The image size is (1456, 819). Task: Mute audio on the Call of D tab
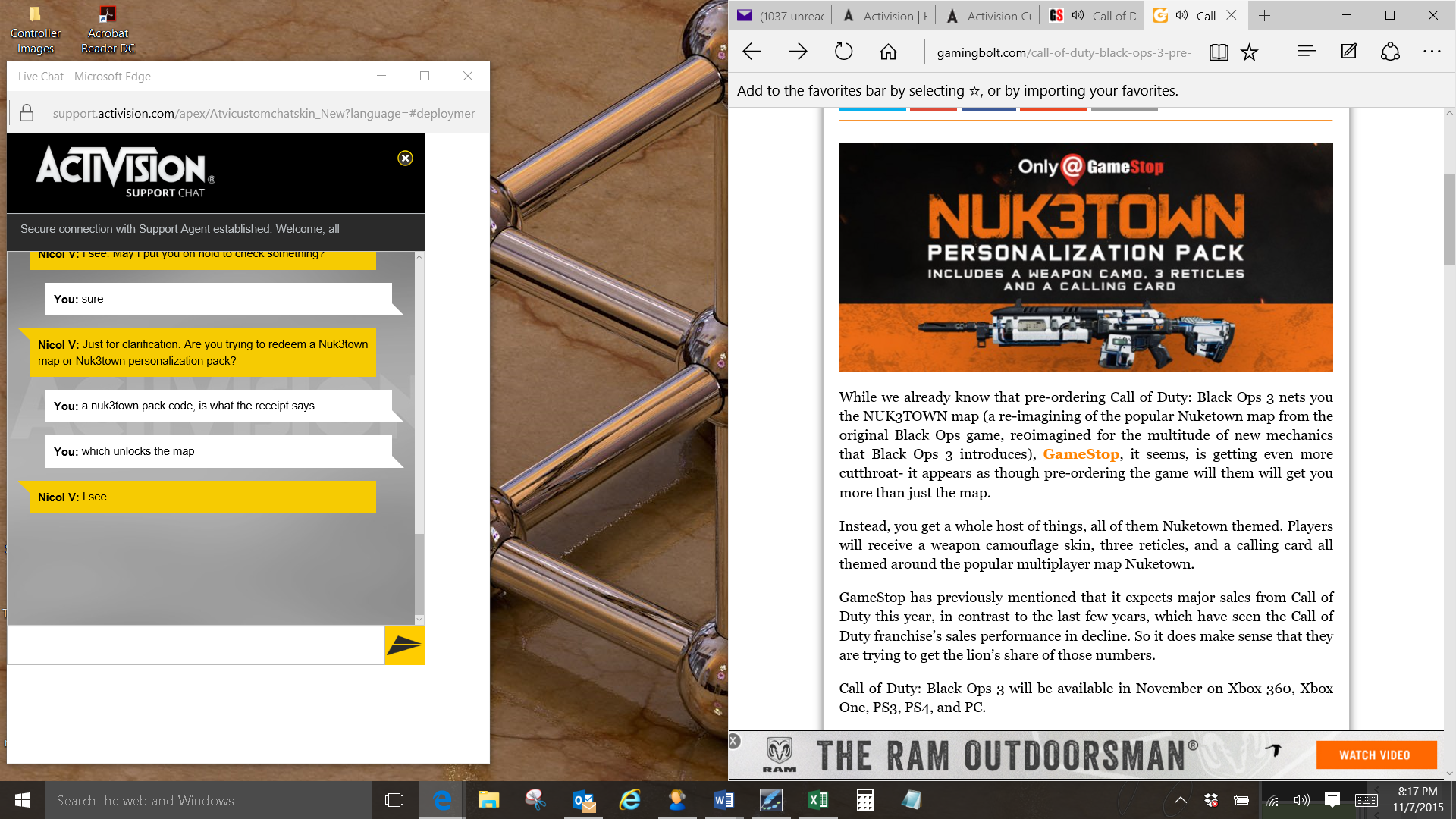click(x=1078, y=15)
